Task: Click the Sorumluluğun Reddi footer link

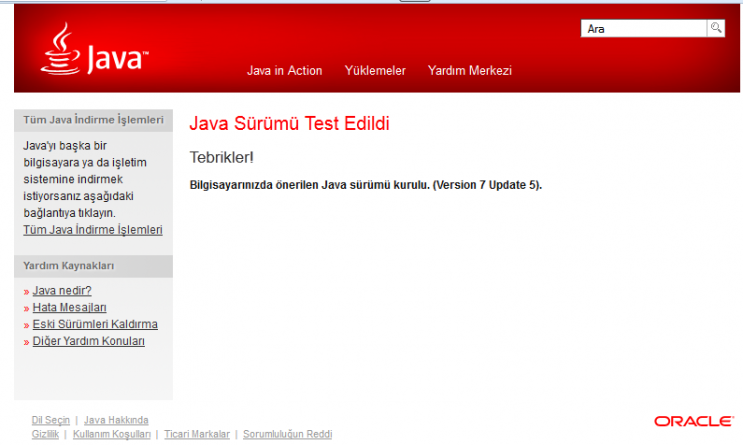Action: (x=288, y=434)
